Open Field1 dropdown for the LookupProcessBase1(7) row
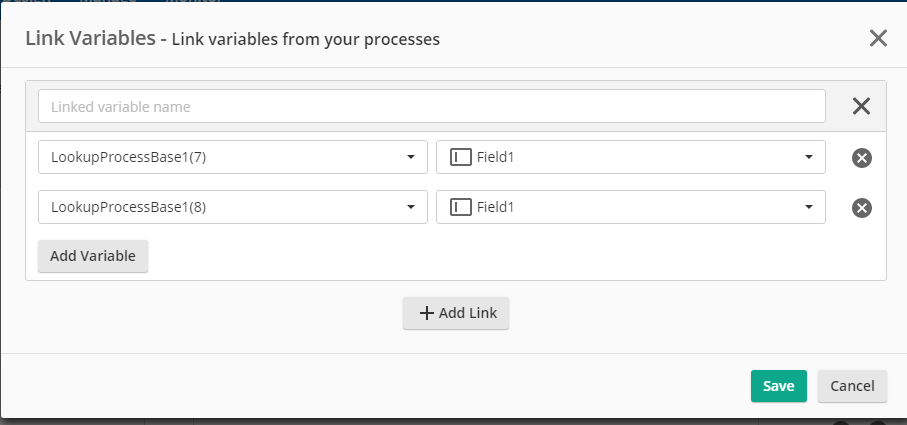The height and width of the screenshot is (425, 907). coord(631,157)
